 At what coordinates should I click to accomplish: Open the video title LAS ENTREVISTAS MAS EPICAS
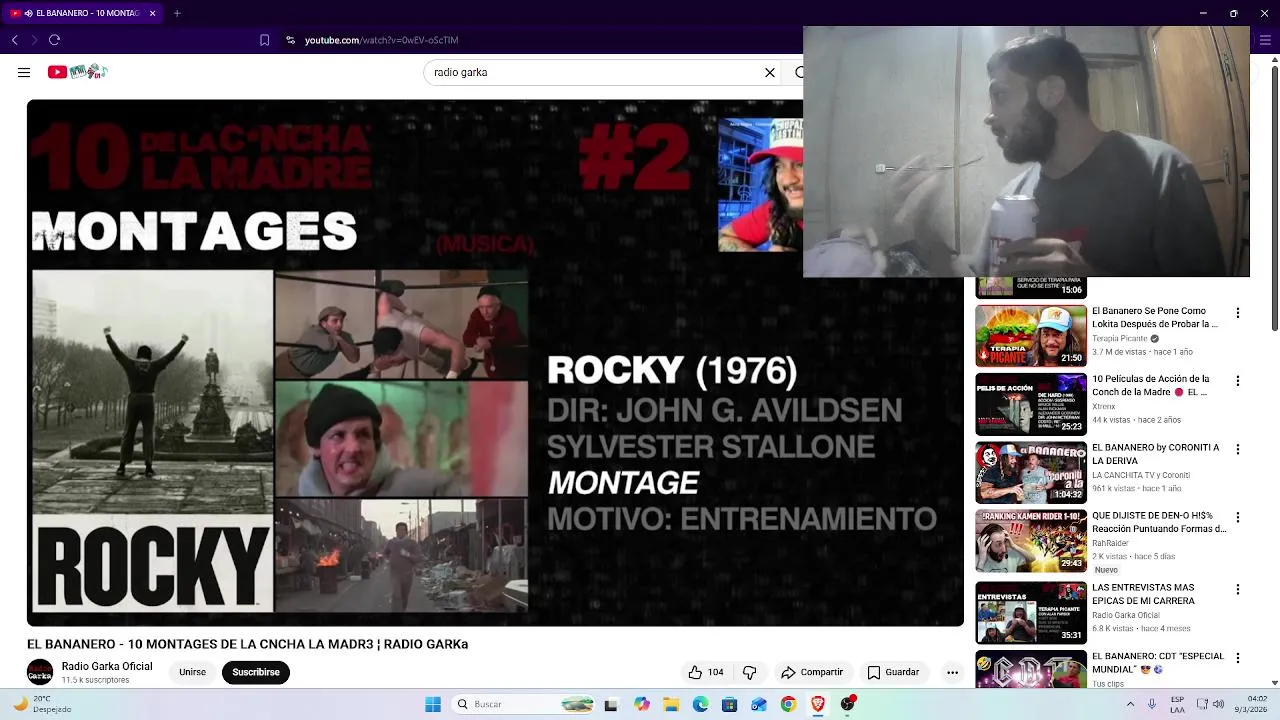coord(1143,594)
